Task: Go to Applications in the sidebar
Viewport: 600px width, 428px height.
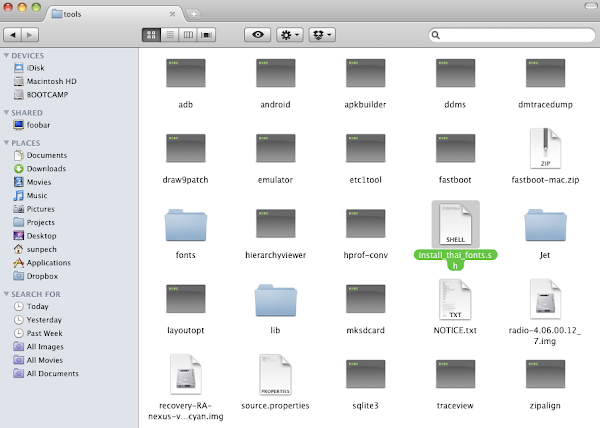Action: click(42, 263)
